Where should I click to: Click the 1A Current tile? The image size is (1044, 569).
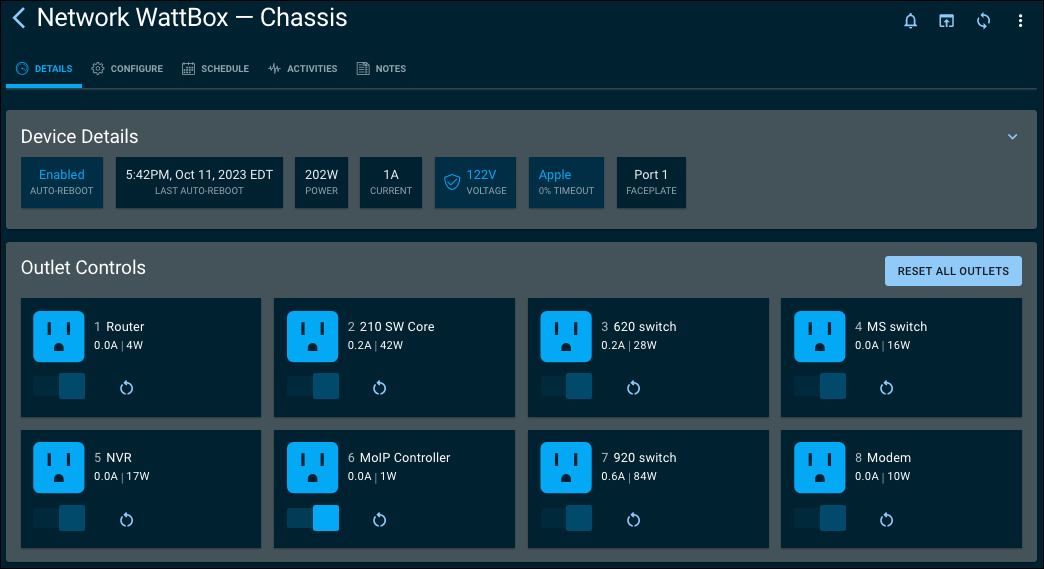point(391,182)
